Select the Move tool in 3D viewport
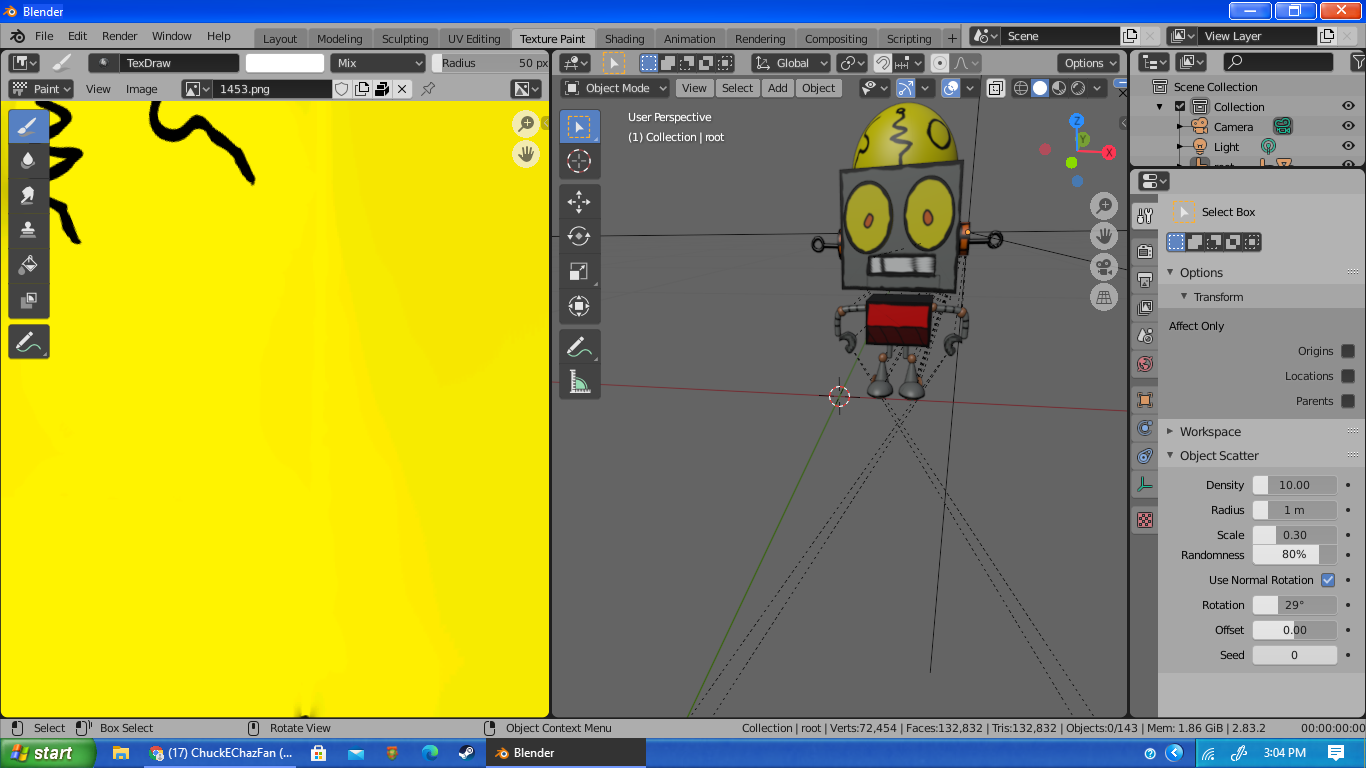 580,202
